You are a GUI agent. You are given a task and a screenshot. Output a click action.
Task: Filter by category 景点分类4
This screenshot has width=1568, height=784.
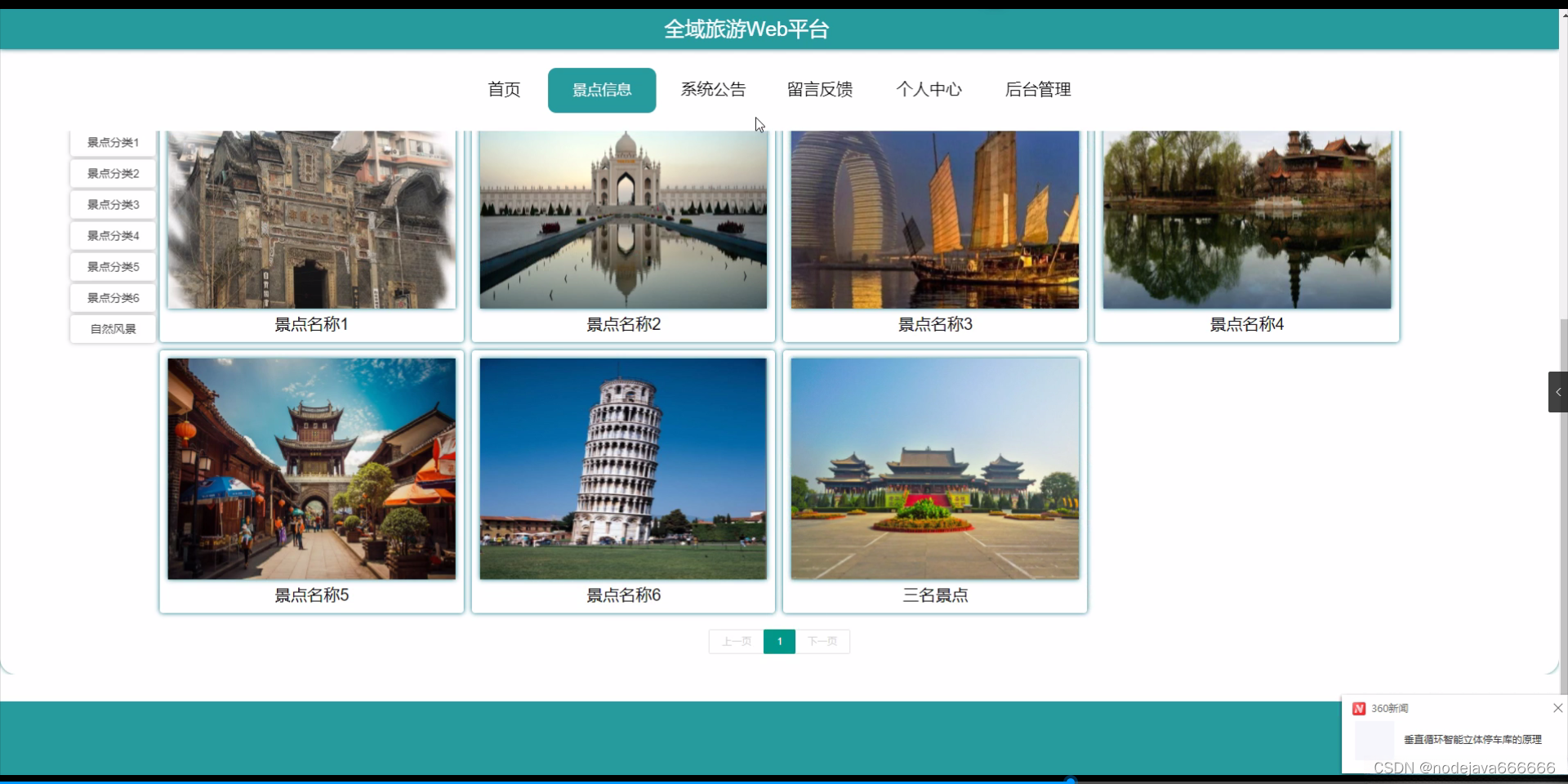pos(113,235)
